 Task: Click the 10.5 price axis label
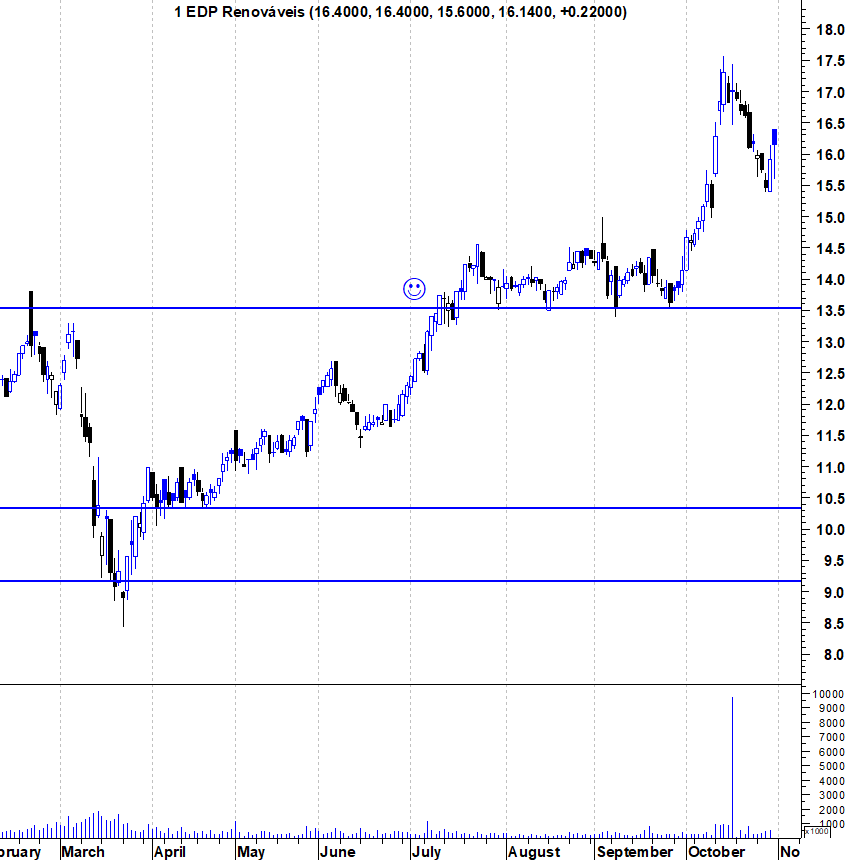830,499
